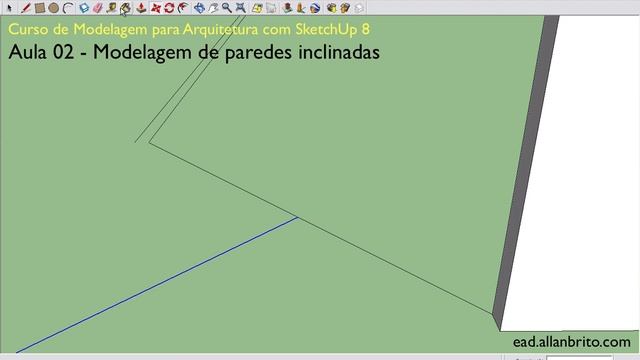Viewport: 640px width, 360px height.
Task: Click the Make Component icon
Action: (84, 8)
